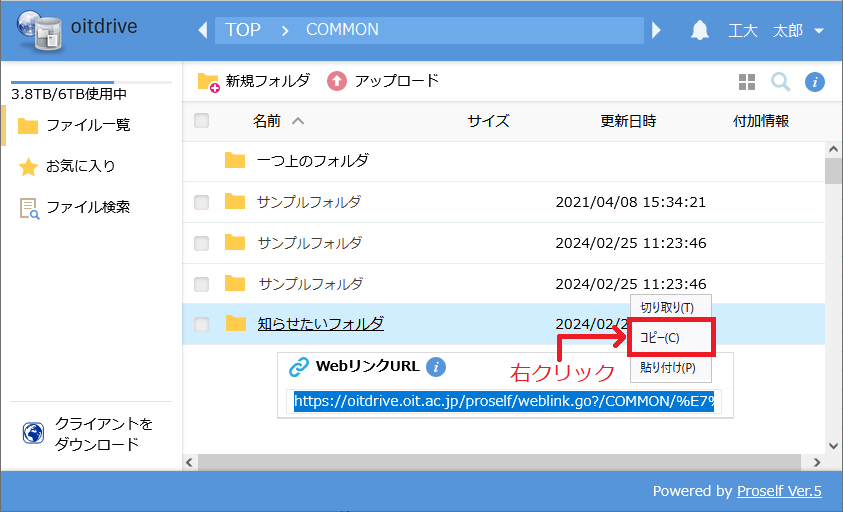Image resolution: width=843 pixels, height=512 pixels.
Task: Check the first サンプルフォルダ checkbox
Action: pyautogui.click(x=202, y=202)
